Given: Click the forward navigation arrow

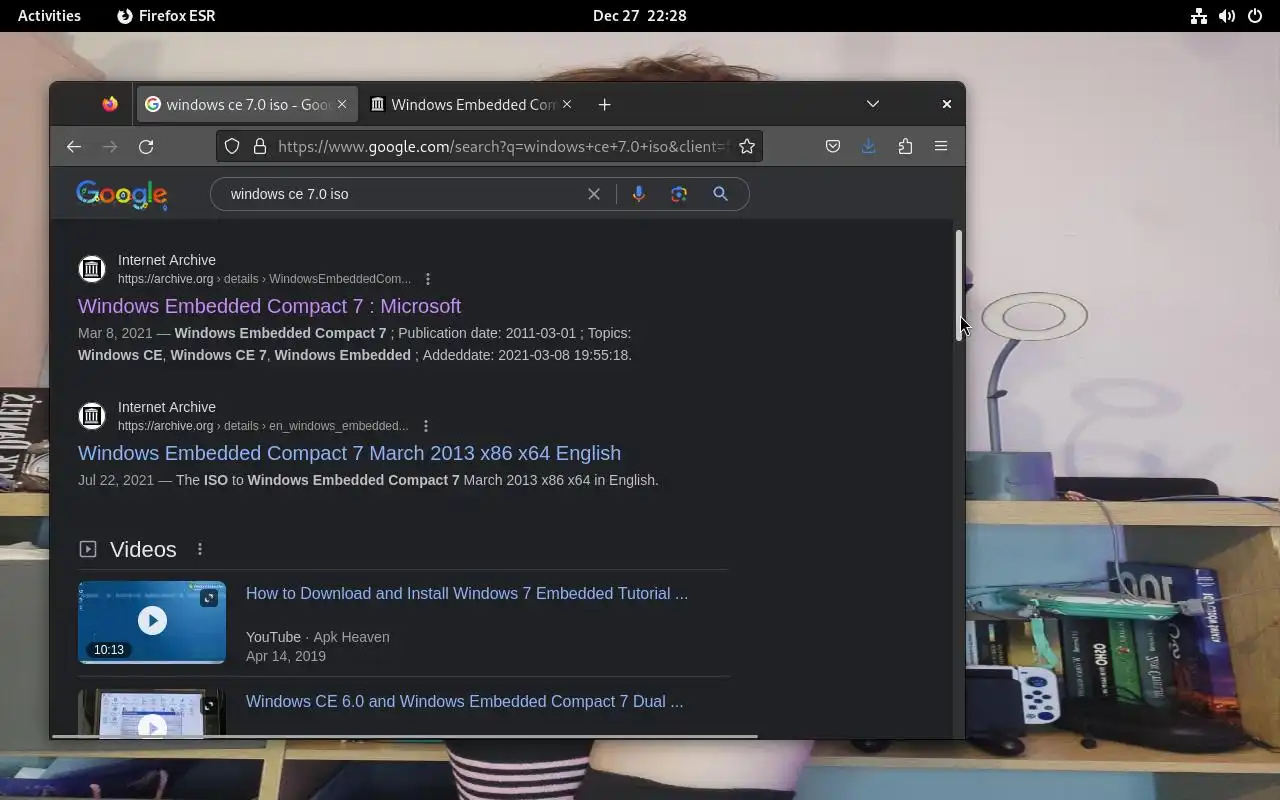Looking at the screenshot, I should click(110, 146).
